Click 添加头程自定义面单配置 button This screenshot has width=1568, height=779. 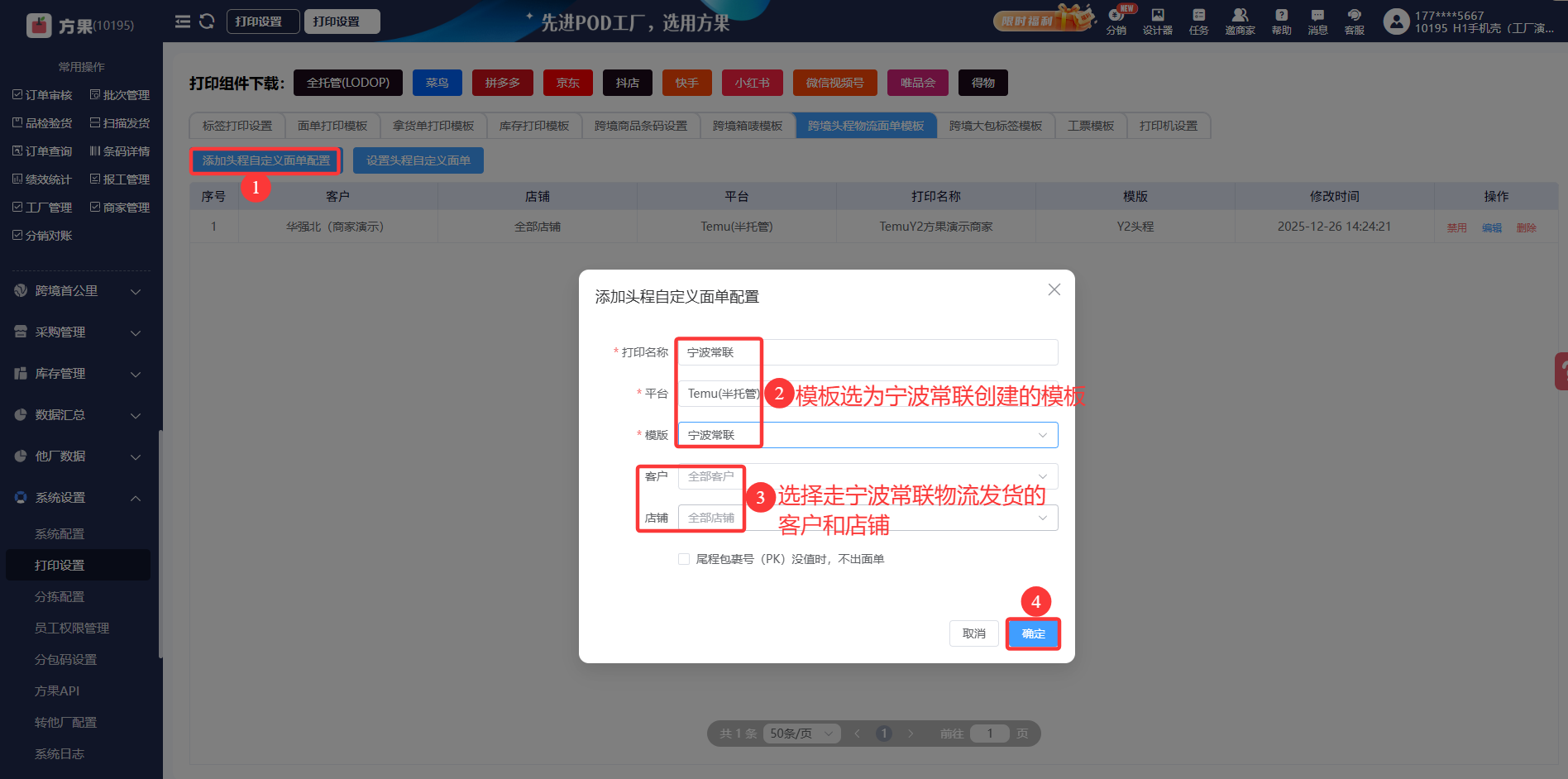coord(266,160)
